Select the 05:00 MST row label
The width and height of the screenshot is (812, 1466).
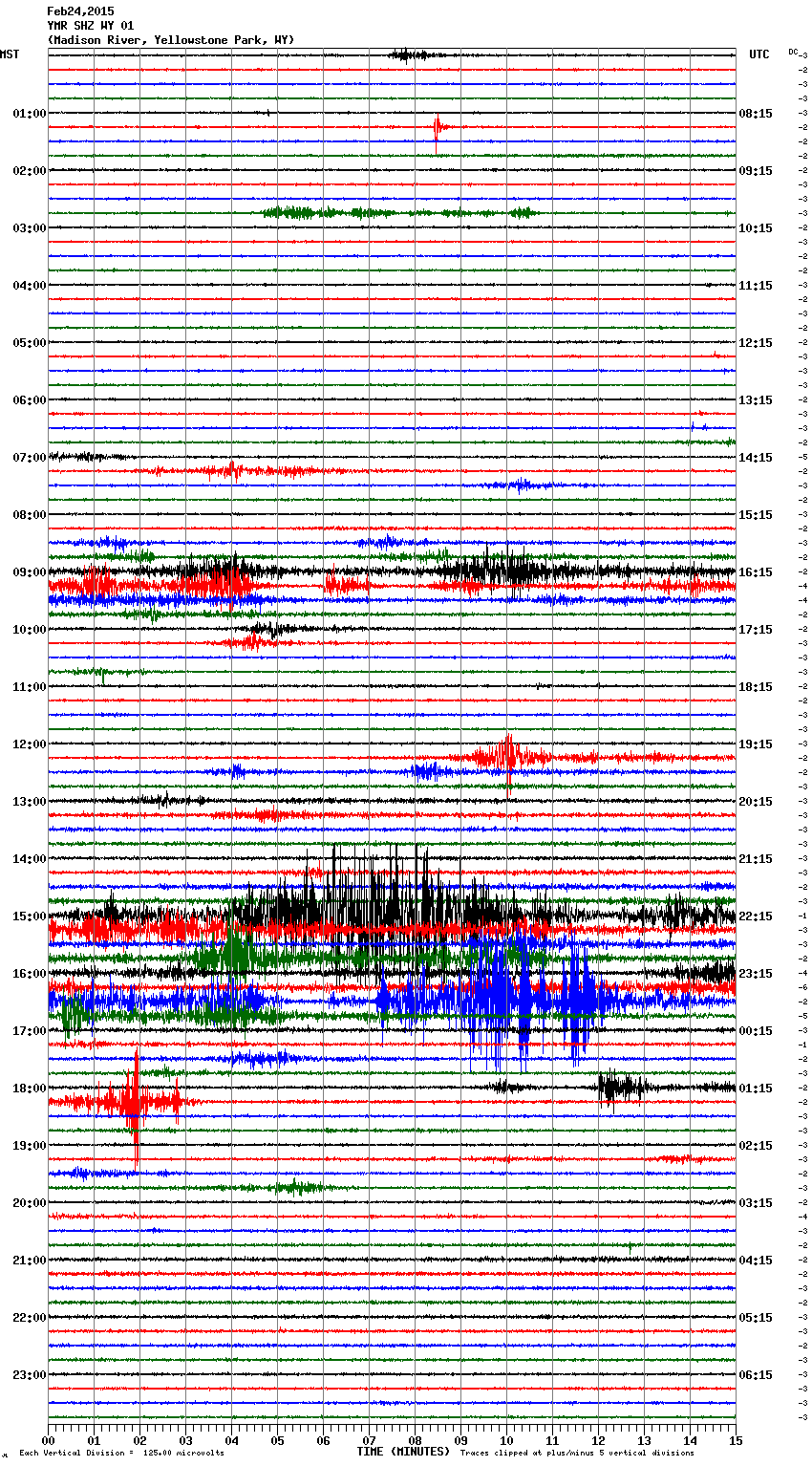click(x=30, y=342)
